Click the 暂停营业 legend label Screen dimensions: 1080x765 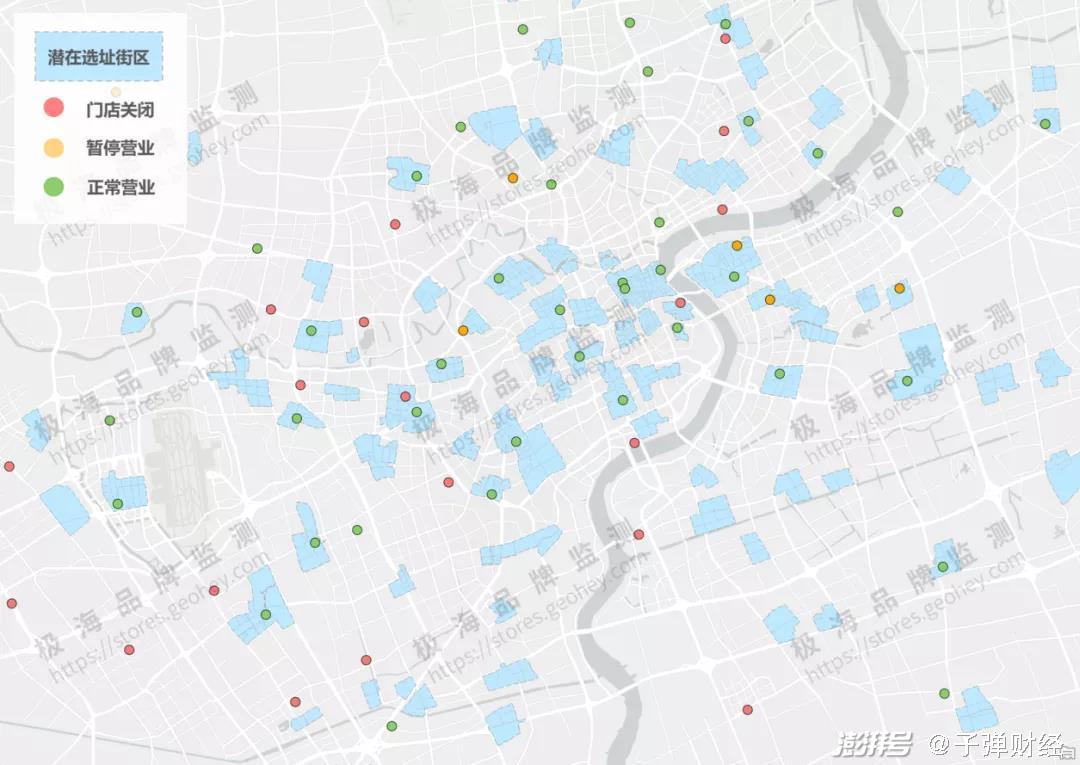pyautogui.click(x=120, y=148)
